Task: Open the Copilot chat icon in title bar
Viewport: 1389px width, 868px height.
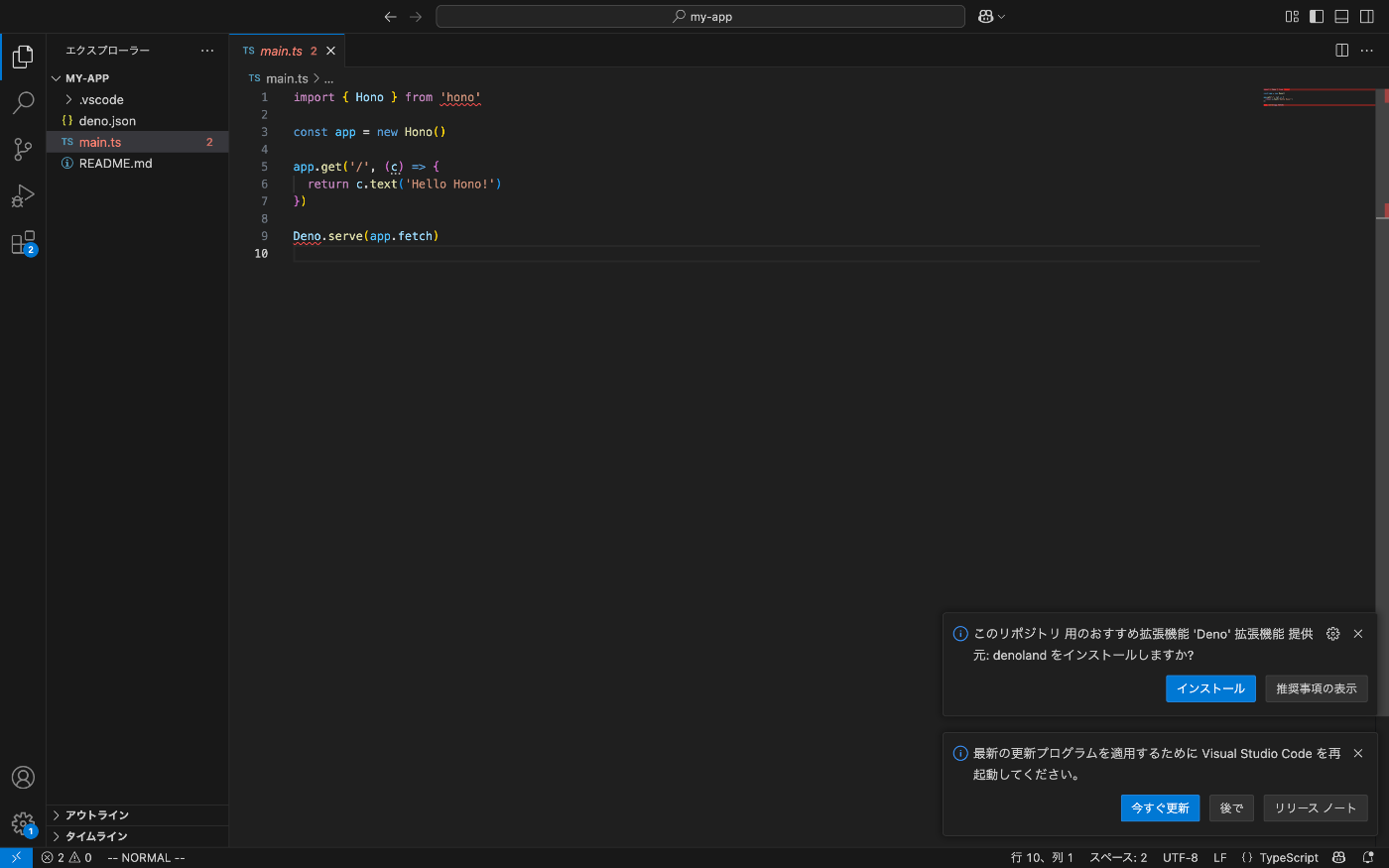Action: [x=986, y=17]
